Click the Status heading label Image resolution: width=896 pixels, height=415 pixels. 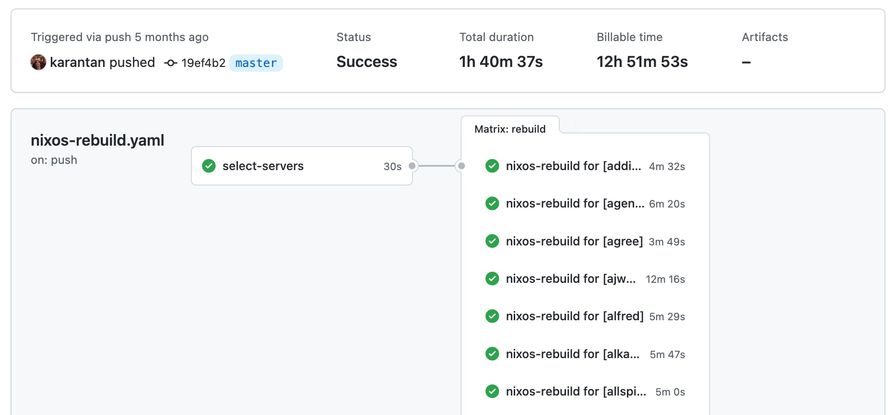coord(353,37)
